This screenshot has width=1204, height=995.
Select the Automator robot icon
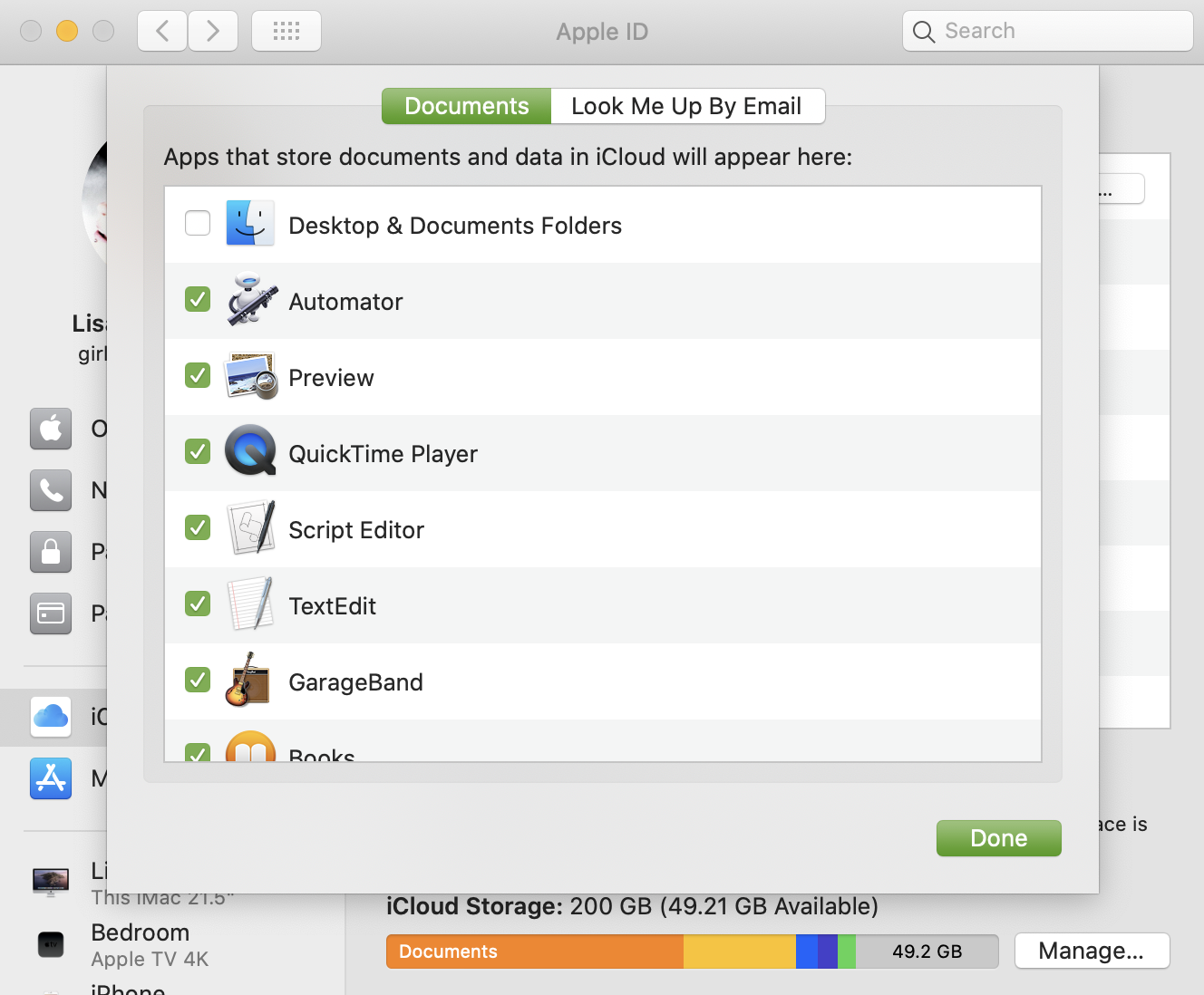pos(249,300)
